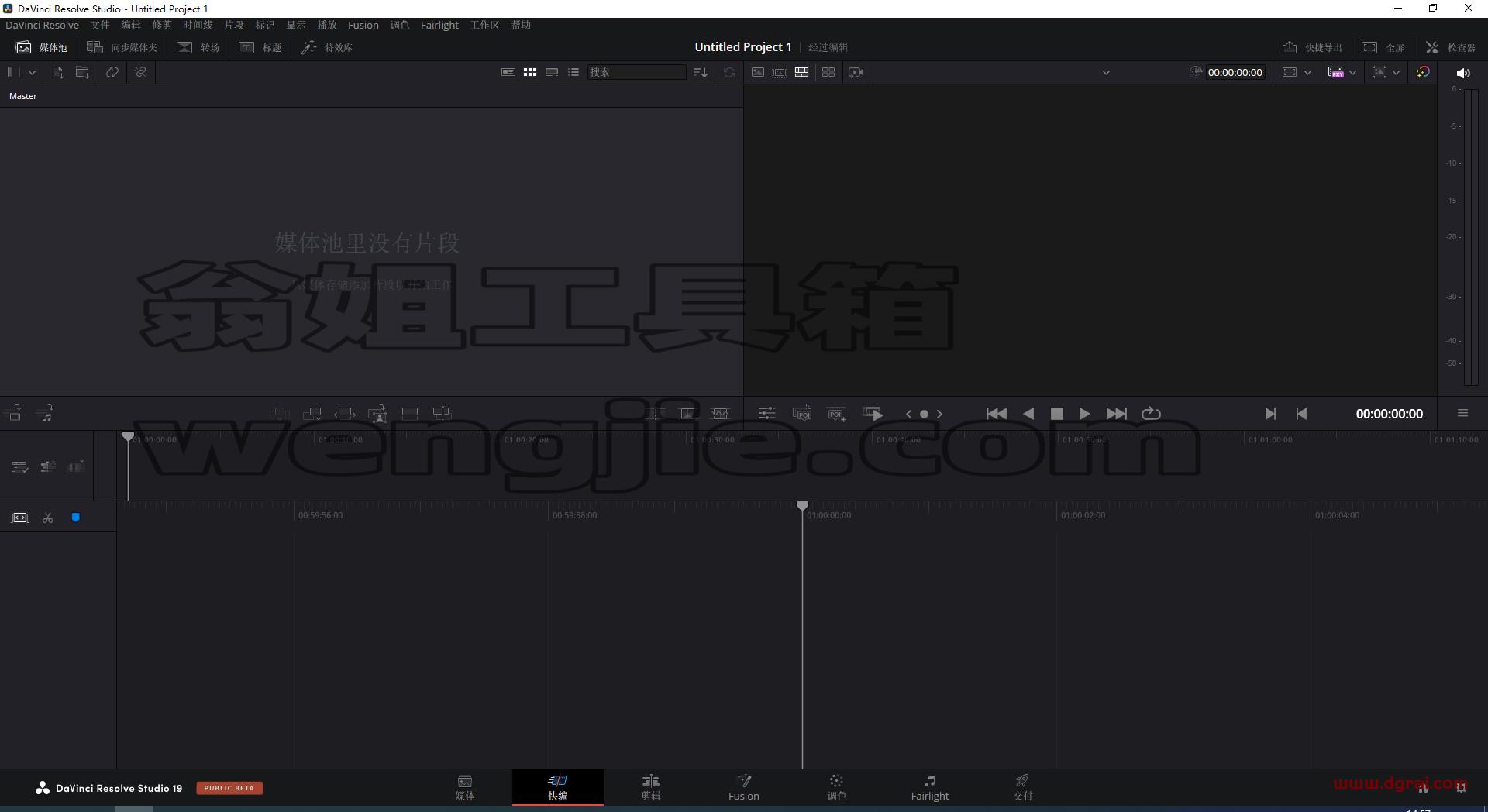
Task: Click the Fast Review playback icon
Action: [x=873, y=414]
